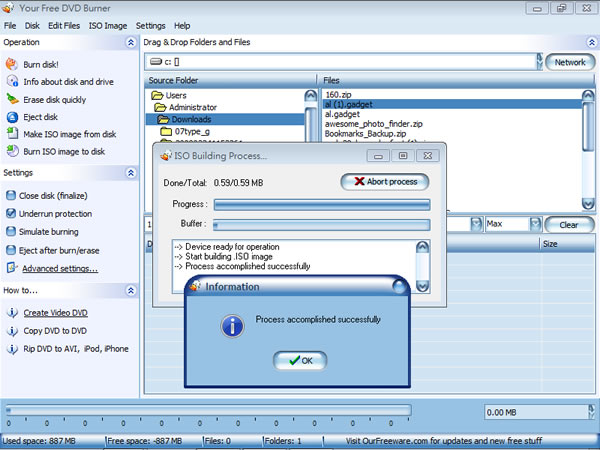Toggle the Close disk (finalize) checkbox
Viewport: 600px width, 450px height.
pos(11,196)
